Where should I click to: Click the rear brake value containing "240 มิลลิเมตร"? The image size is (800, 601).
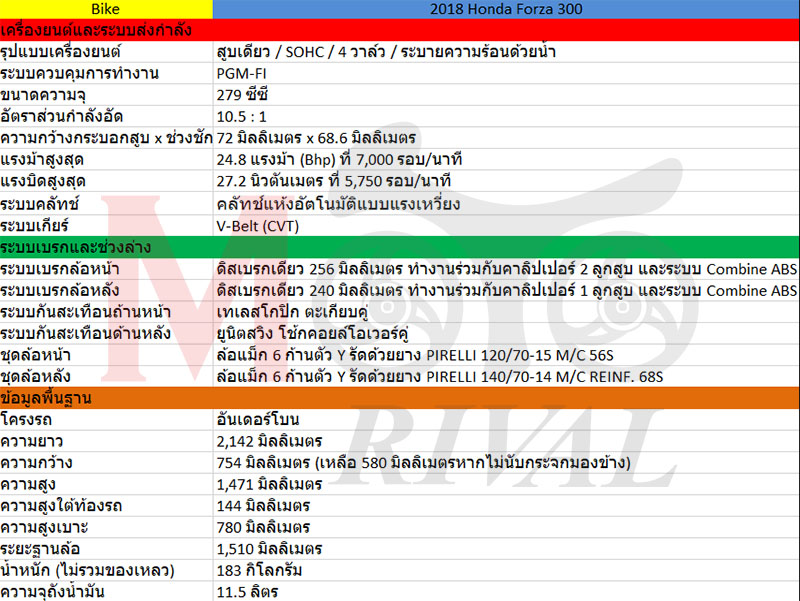(x=506, y=290)
